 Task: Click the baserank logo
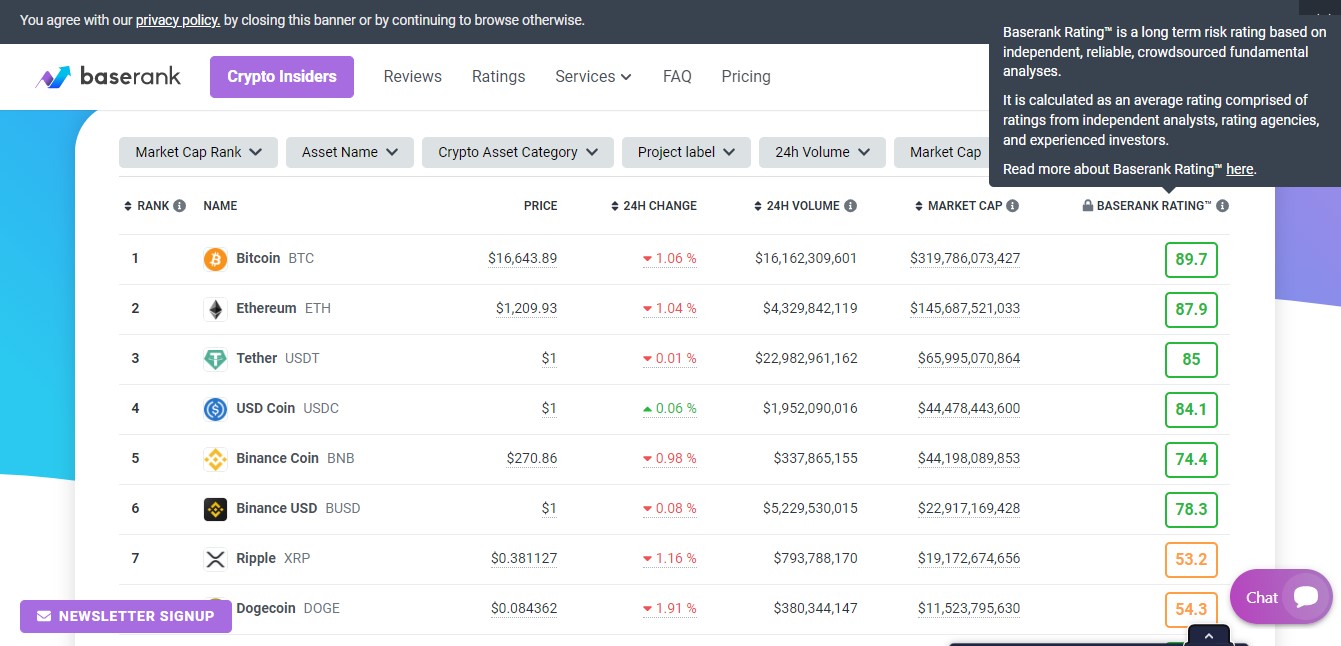click(x=108, y=77)
